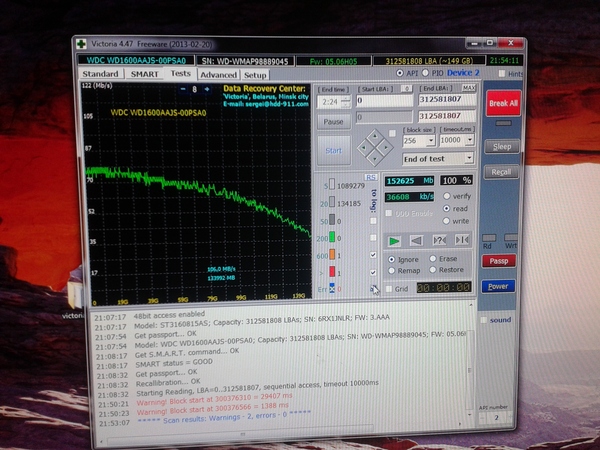The height and width of the screenshot is (450, 600).
Task: Enable the Grid checkbox
Action: click(x=389, y=289)
